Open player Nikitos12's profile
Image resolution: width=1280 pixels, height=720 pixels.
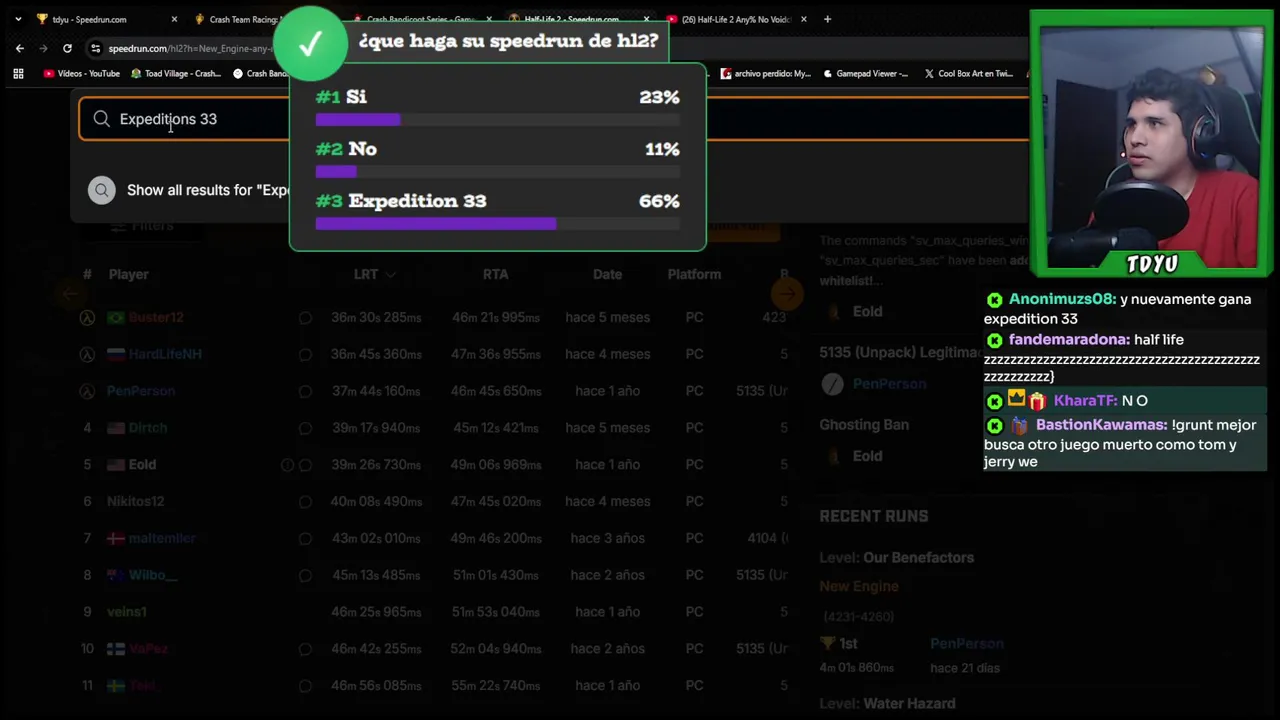(x=135, y=501)
